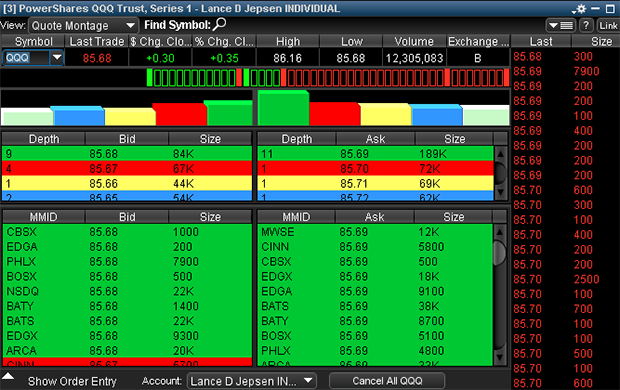Open the Account Lance D Jepsen dropdown
620x390 pixels.
point(251,381)
